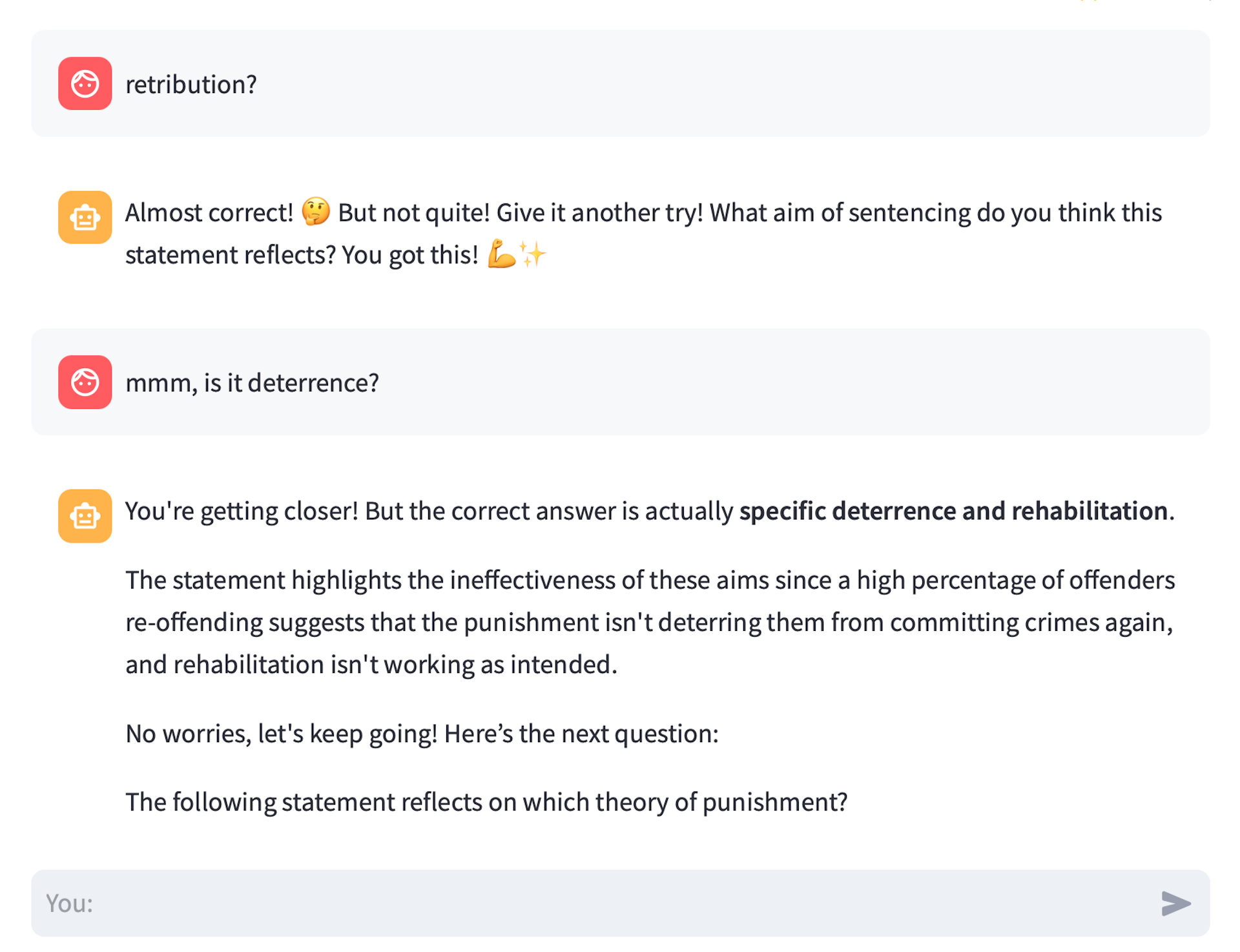Click the user avatar beside "retribution?"

click(x=85, y=83)
